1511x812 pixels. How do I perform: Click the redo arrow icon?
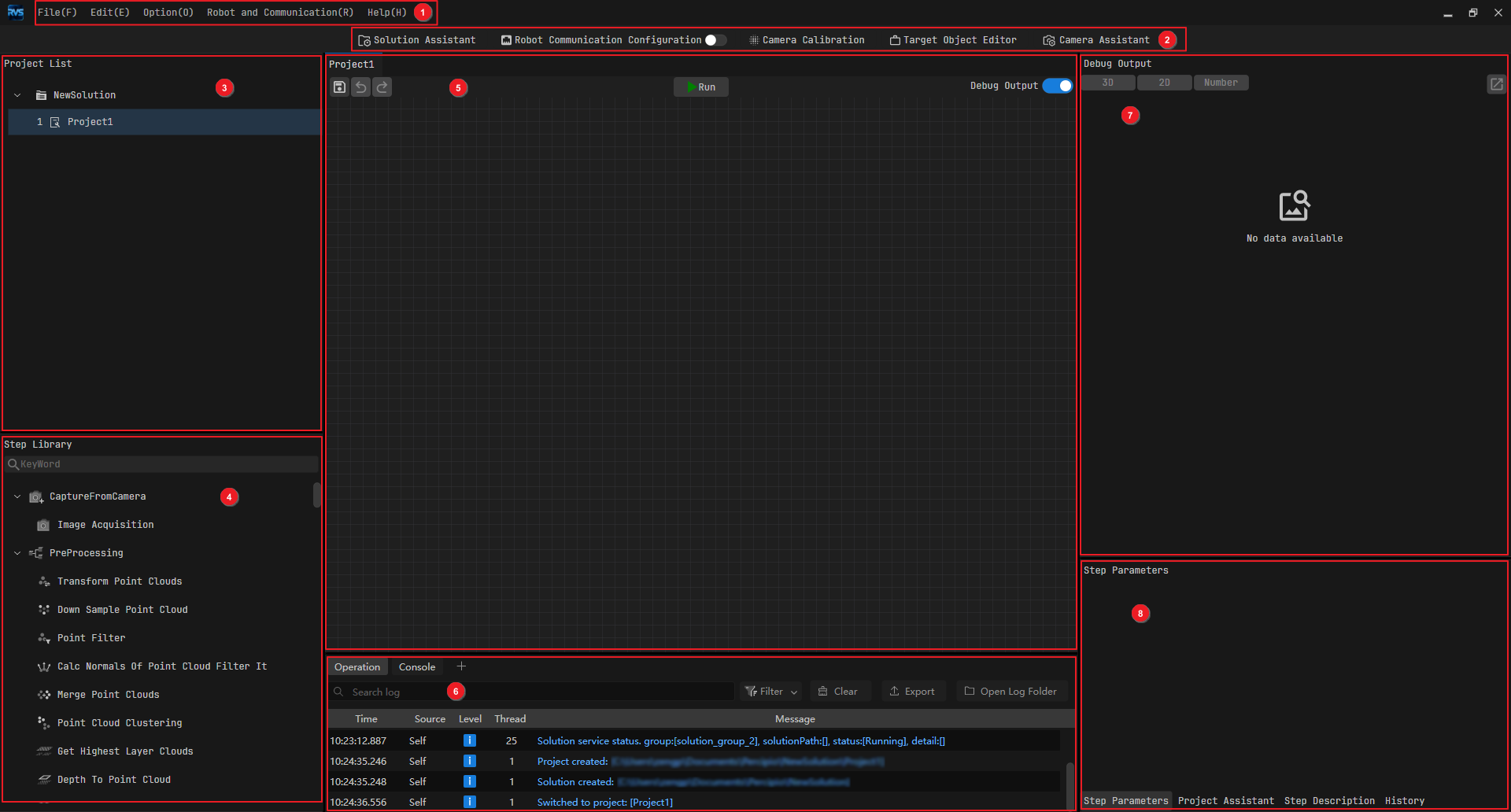[x=382, y=87]
